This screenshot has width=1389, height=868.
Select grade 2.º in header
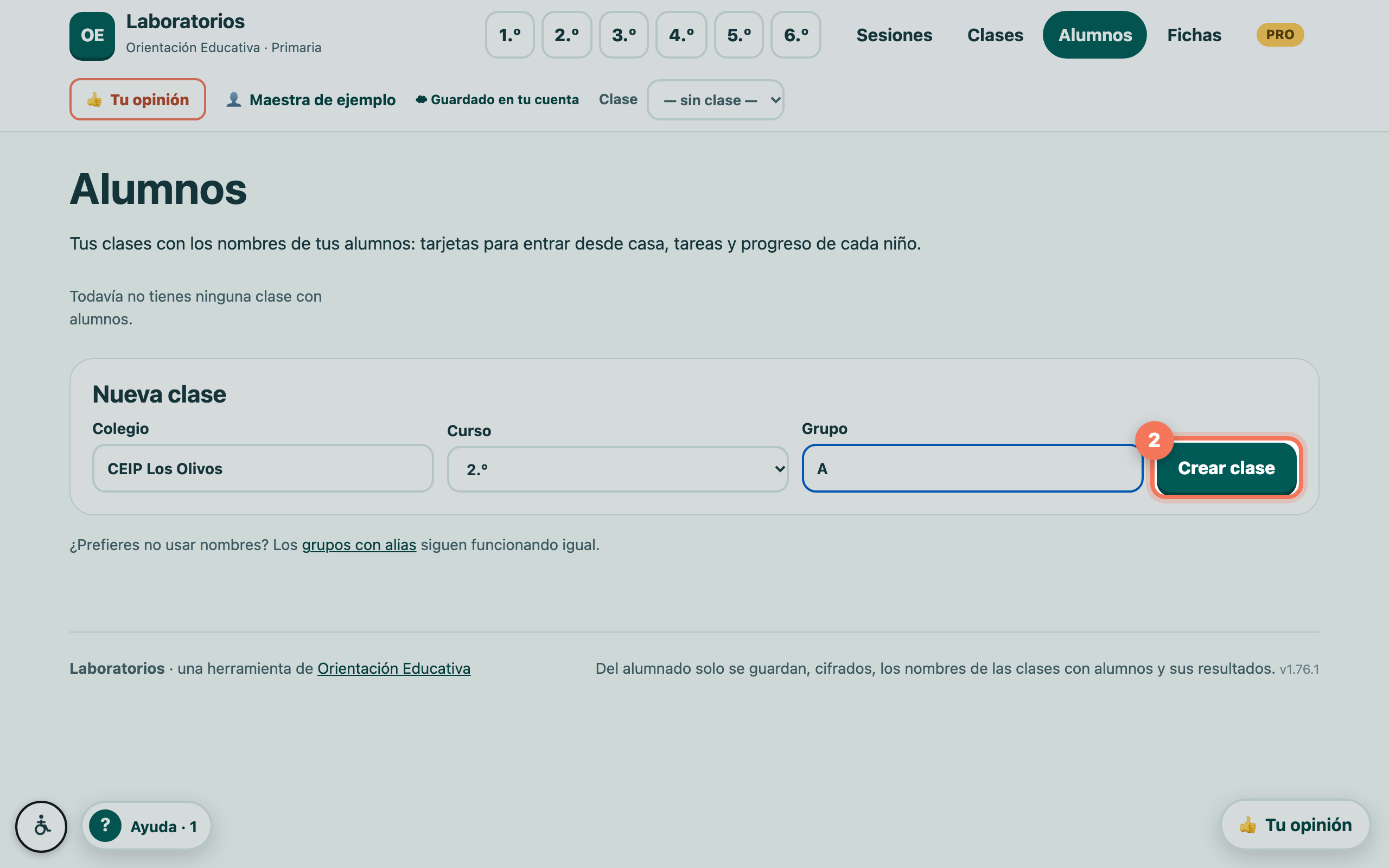566,35
